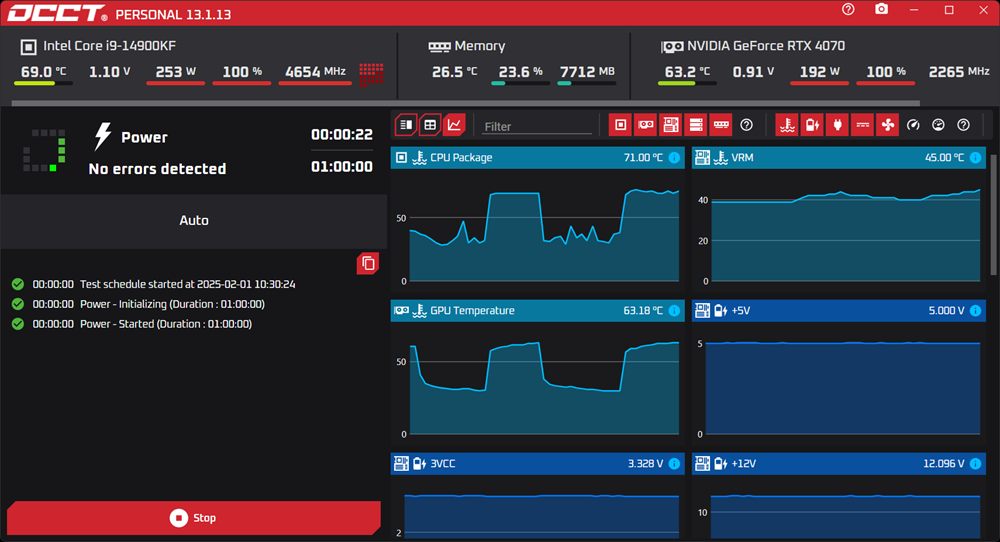
Task: Switch to the table view layout icon
Action: pyautogui.click(x=430, y=125)
